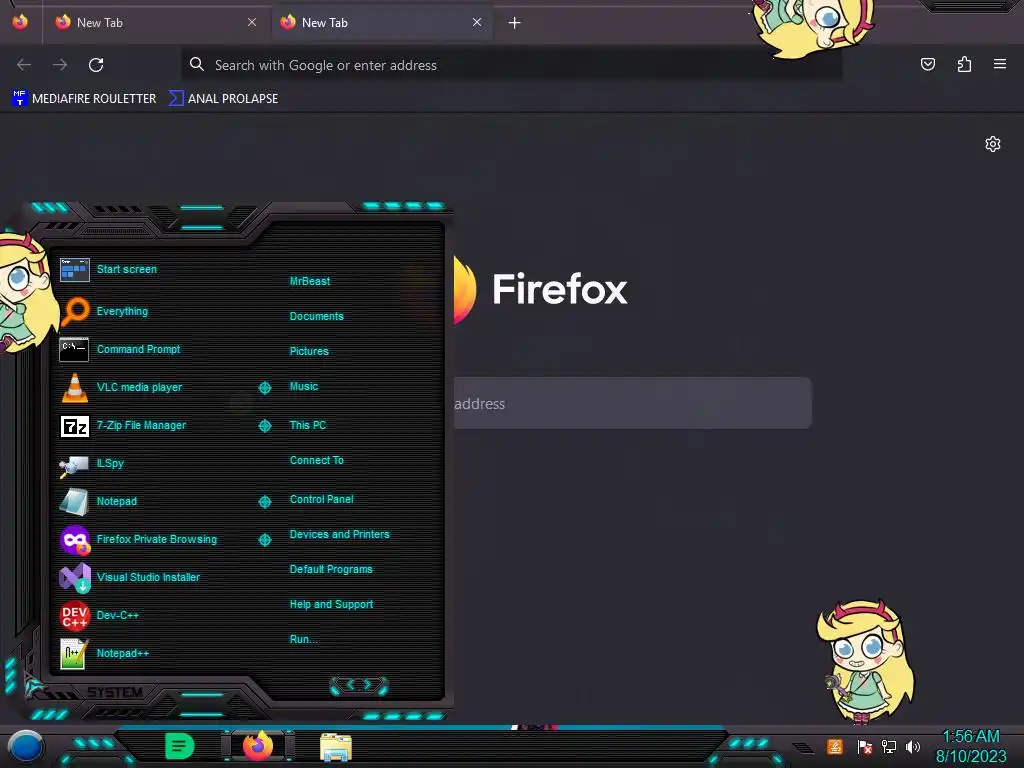Screen dimensions: 1024x768
Task: Expand VLC media player jump list arrow
Action: click(265, 388)
